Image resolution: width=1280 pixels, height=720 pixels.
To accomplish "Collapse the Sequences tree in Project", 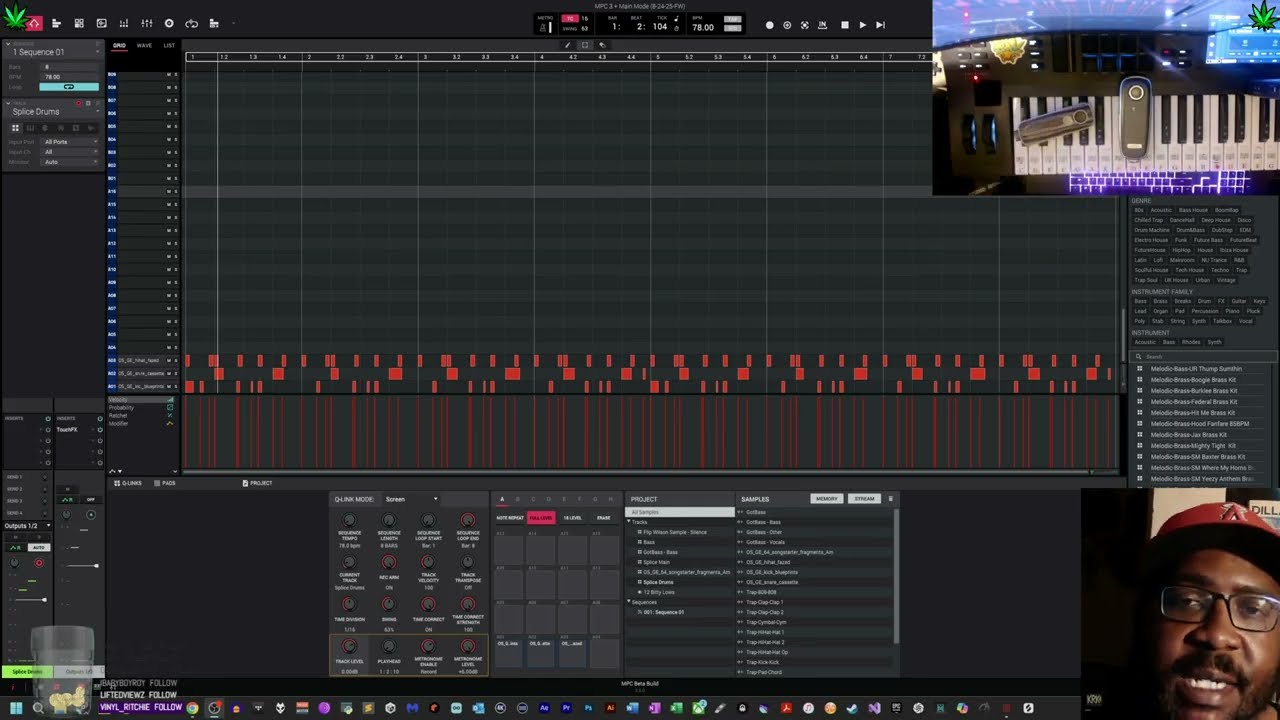I will (x=629, y=602).
